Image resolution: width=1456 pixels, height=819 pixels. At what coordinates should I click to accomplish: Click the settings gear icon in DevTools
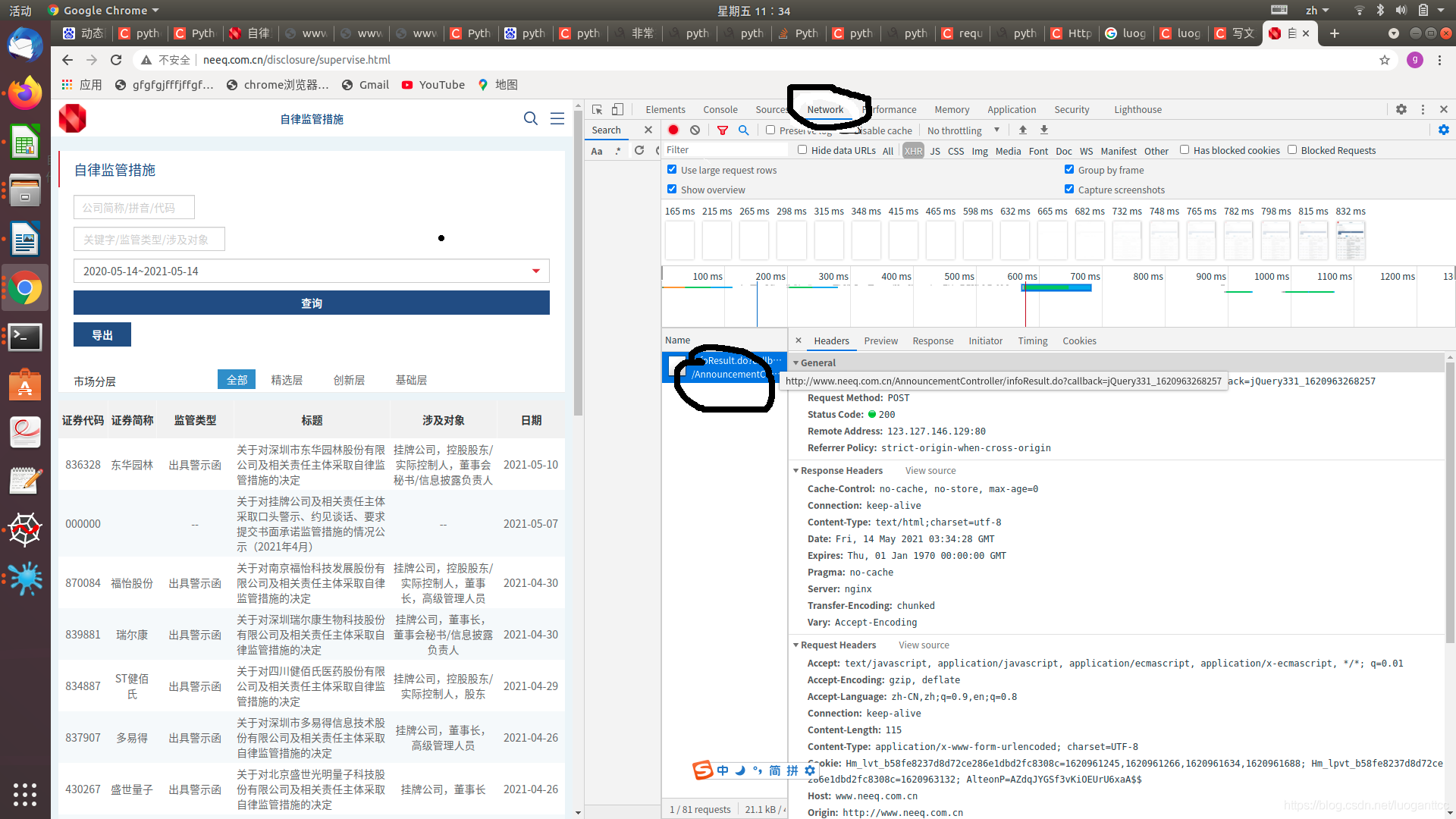click(x=1401, y=109)
